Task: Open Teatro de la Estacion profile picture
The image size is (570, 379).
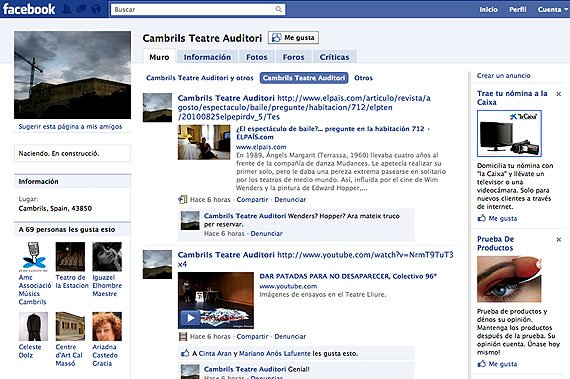Action: 70,257
